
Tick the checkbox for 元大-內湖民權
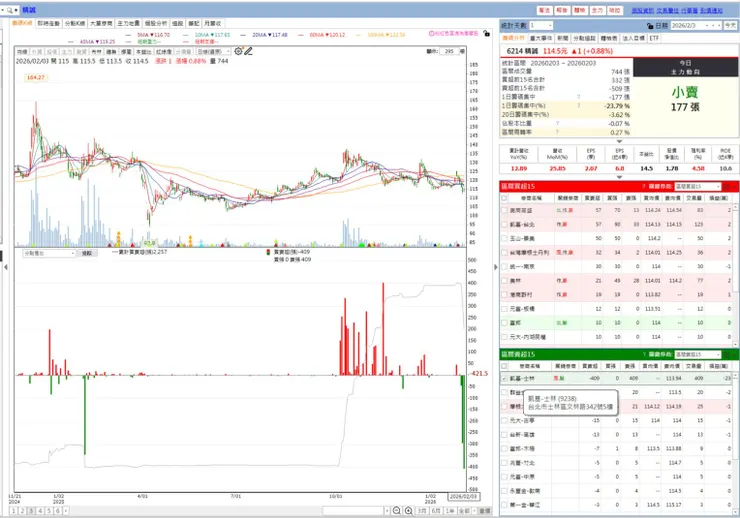[x=505, y=337]
